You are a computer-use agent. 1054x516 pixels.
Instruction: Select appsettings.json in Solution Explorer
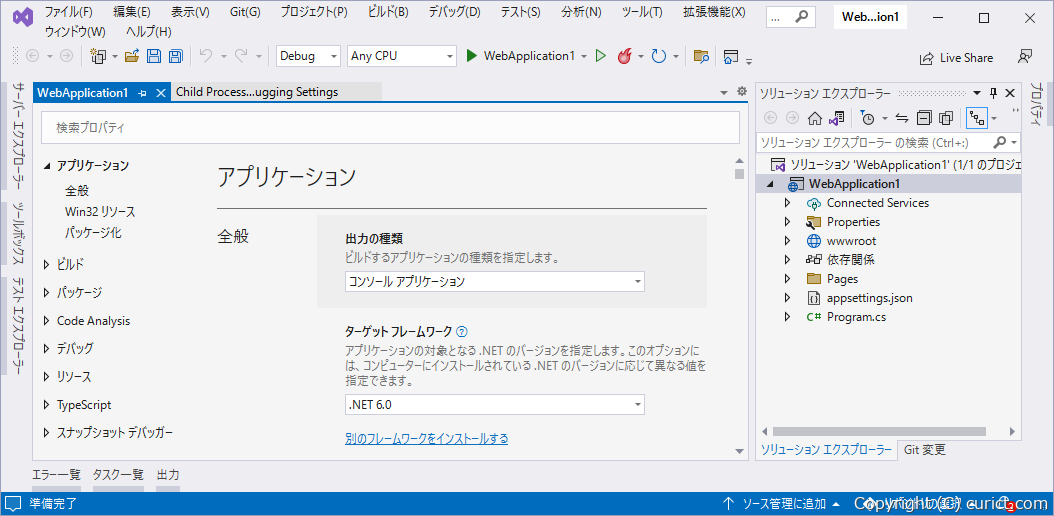pyautogui.click(x=869, y=298)
